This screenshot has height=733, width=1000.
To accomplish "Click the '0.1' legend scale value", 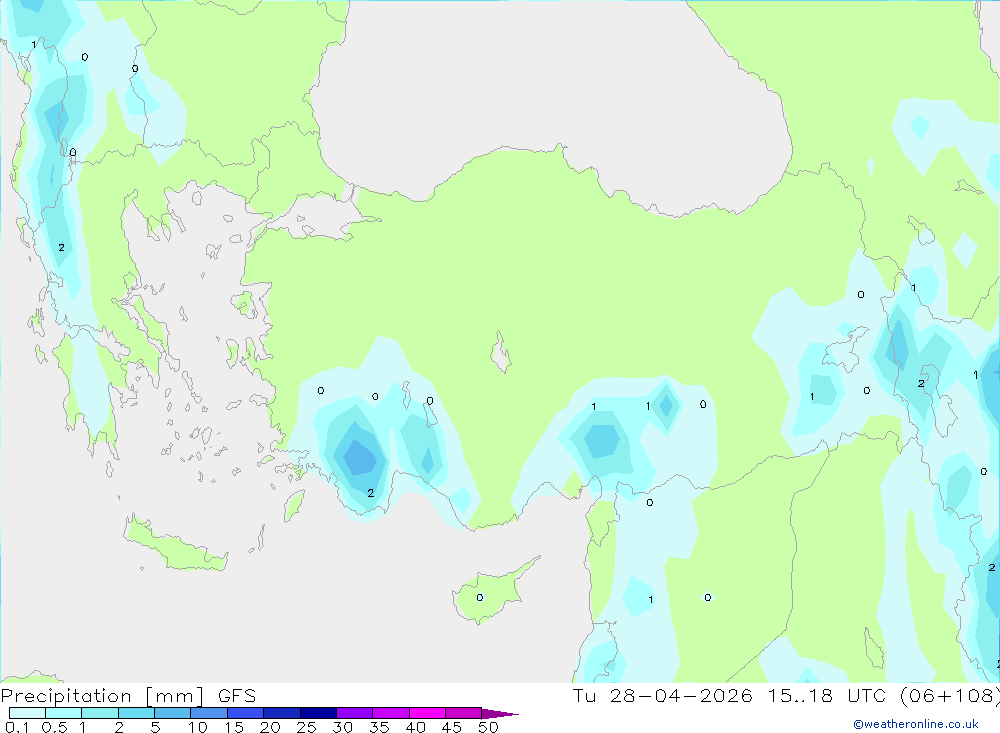I will (17, 727).
